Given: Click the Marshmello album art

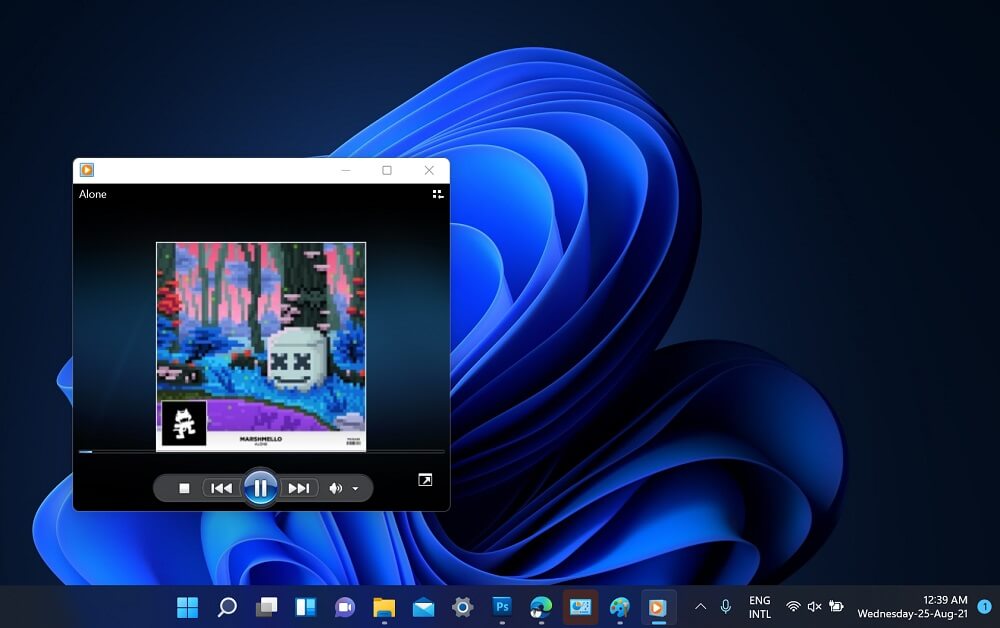Looking at the screenshot, I should (x=261, y=347).
